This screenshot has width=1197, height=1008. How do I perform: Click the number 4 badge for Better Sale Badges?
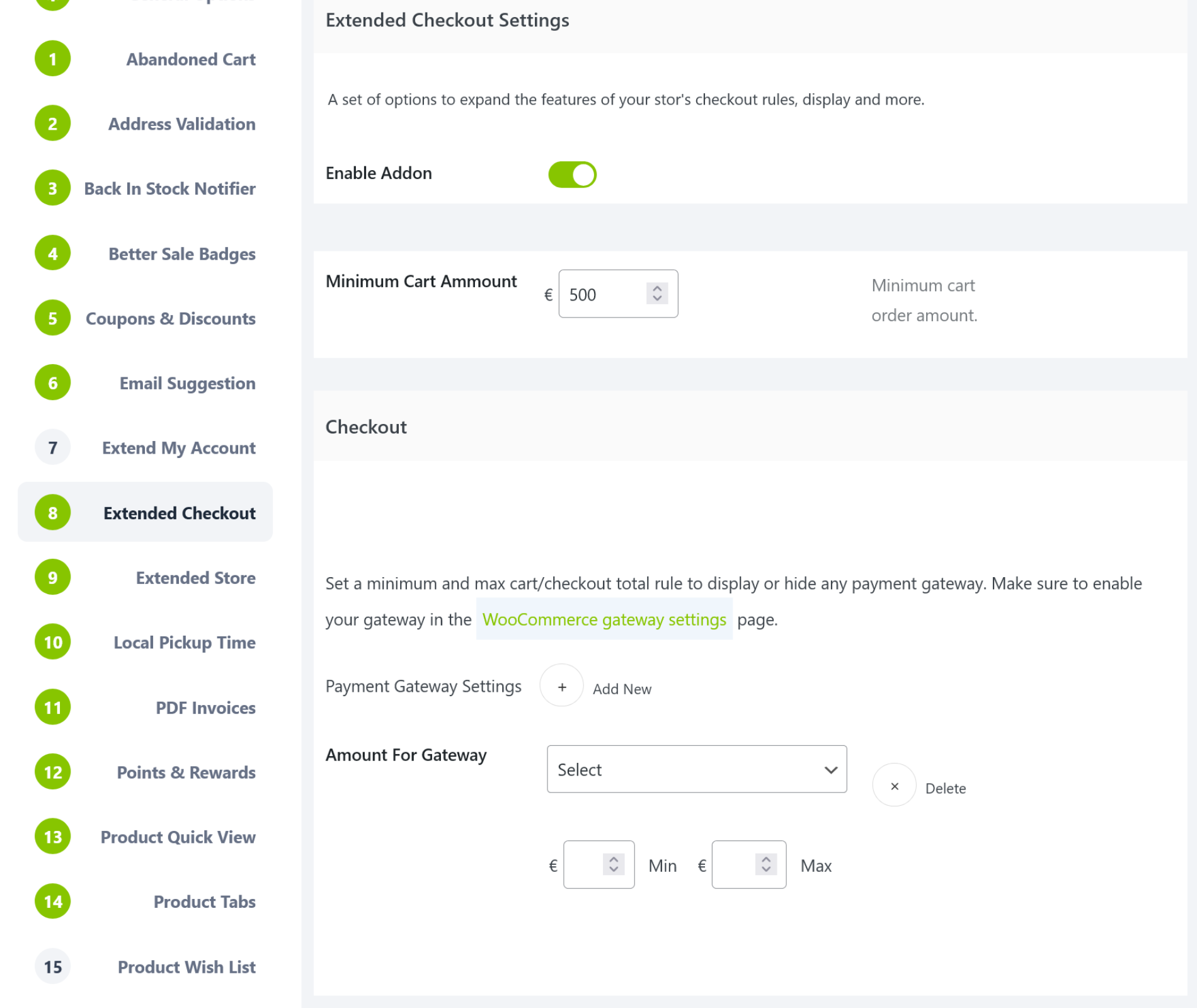coord(53,254)
